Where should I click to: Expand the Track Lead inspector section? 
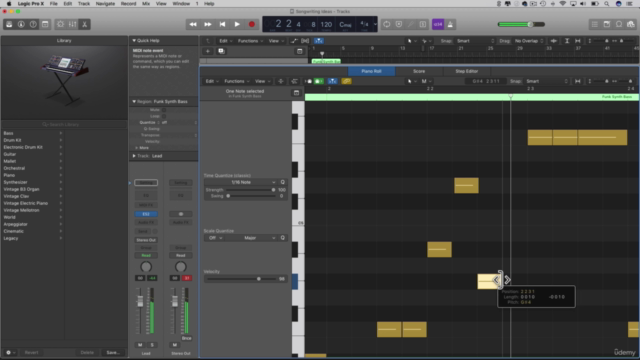pos(134,156)
